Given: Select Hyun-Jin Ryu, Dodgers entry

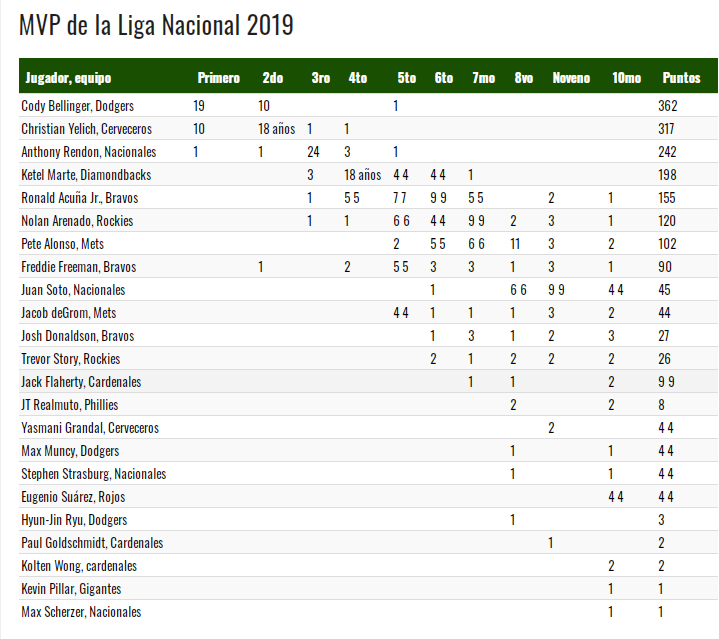Looking at the screenshot, I should 74,520.
